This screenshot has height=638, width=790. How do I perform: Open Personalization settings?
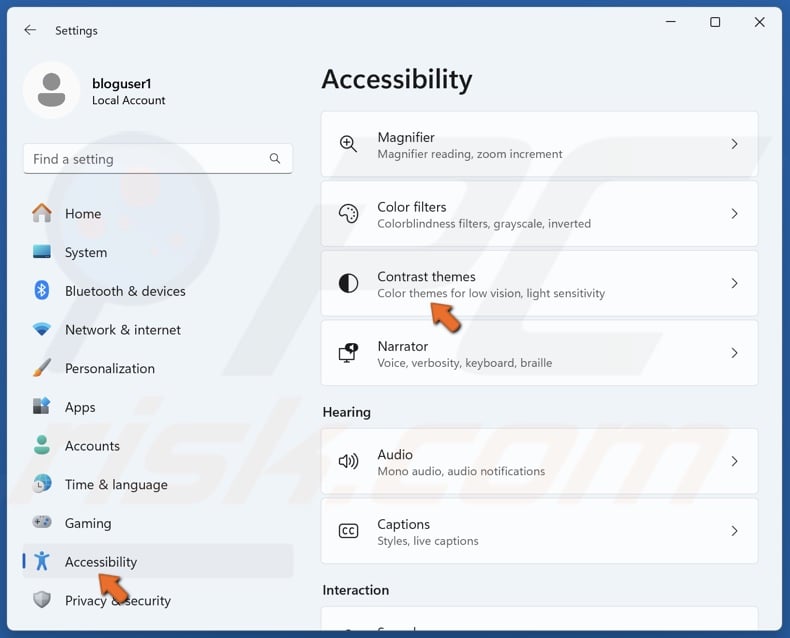click(110, 368)
